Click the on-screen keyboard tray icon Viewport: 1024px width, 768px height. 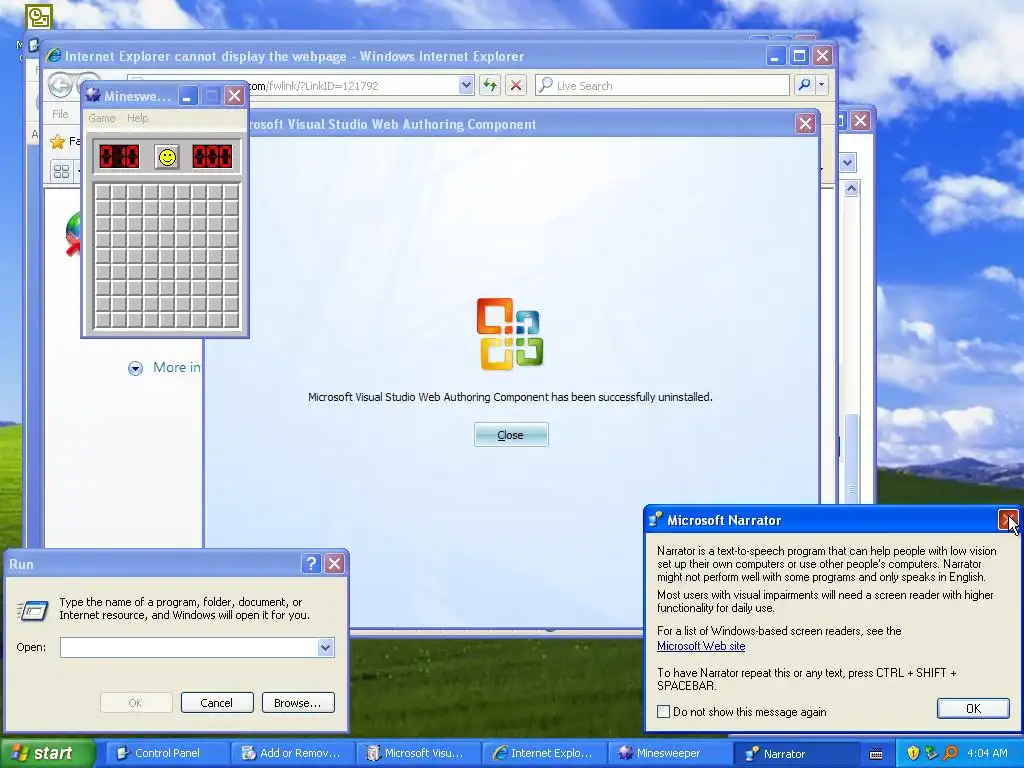[x=876, y=754]
